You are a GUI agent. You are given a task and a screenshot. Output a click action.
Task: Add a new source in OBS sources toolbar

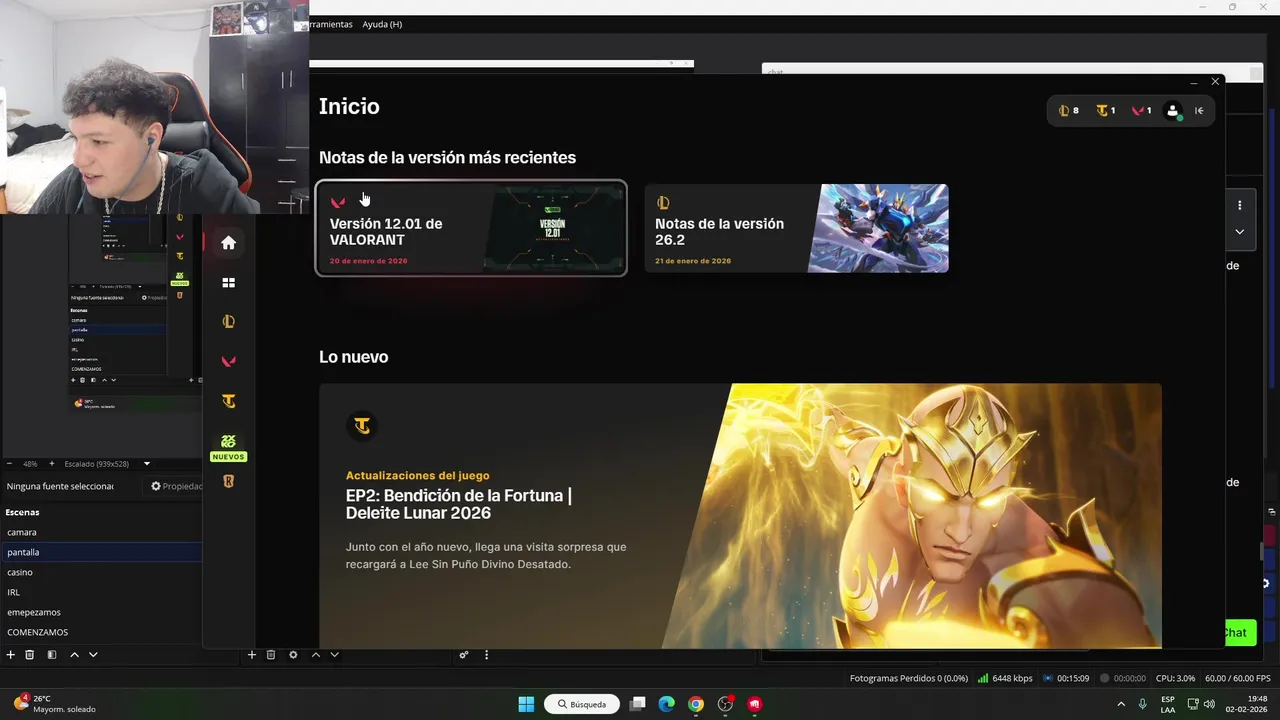[x=252, y=655]
